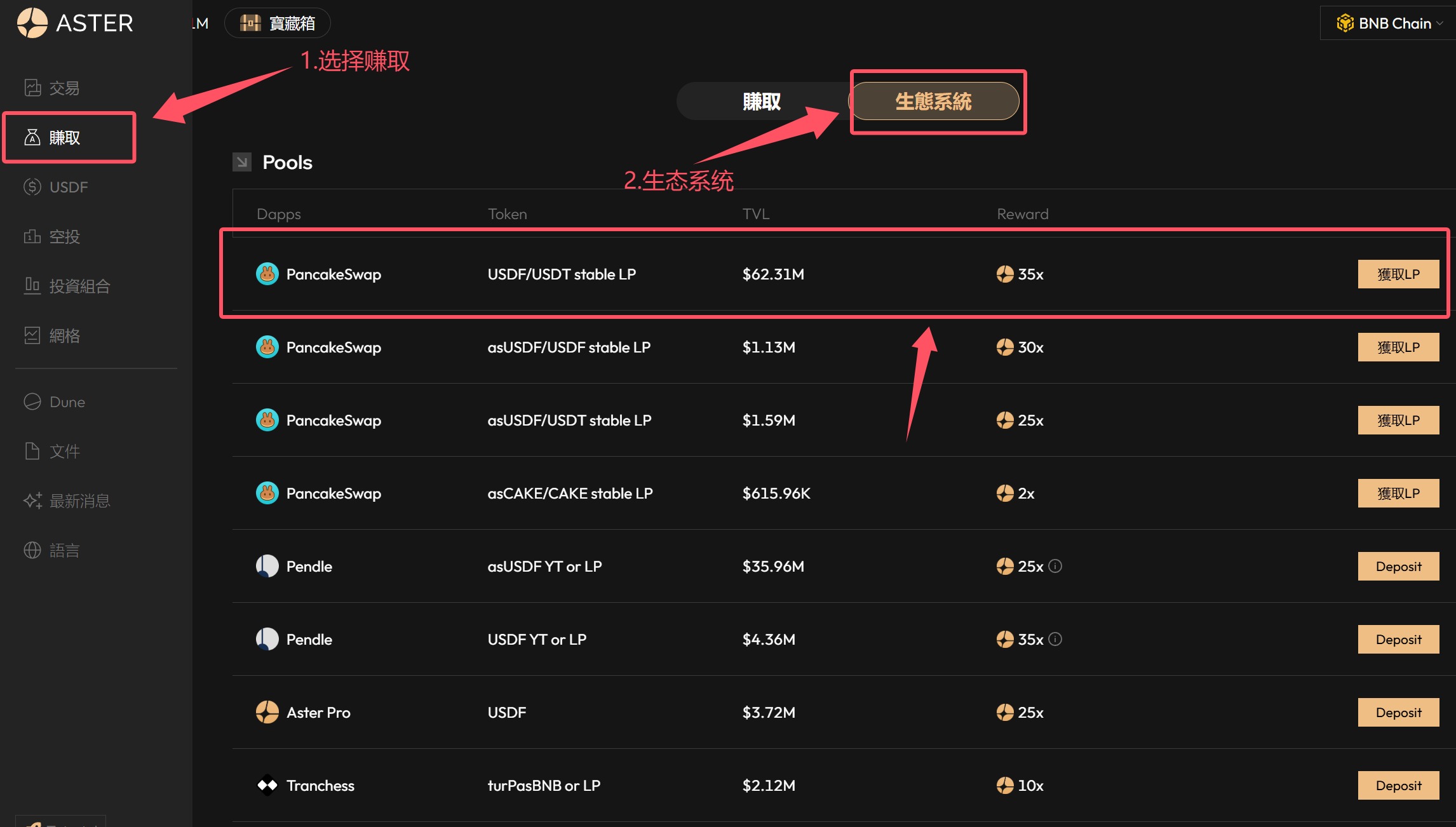1456x827 pixels.
Task: Click the Dapps column header
Action: coord(279,215)
